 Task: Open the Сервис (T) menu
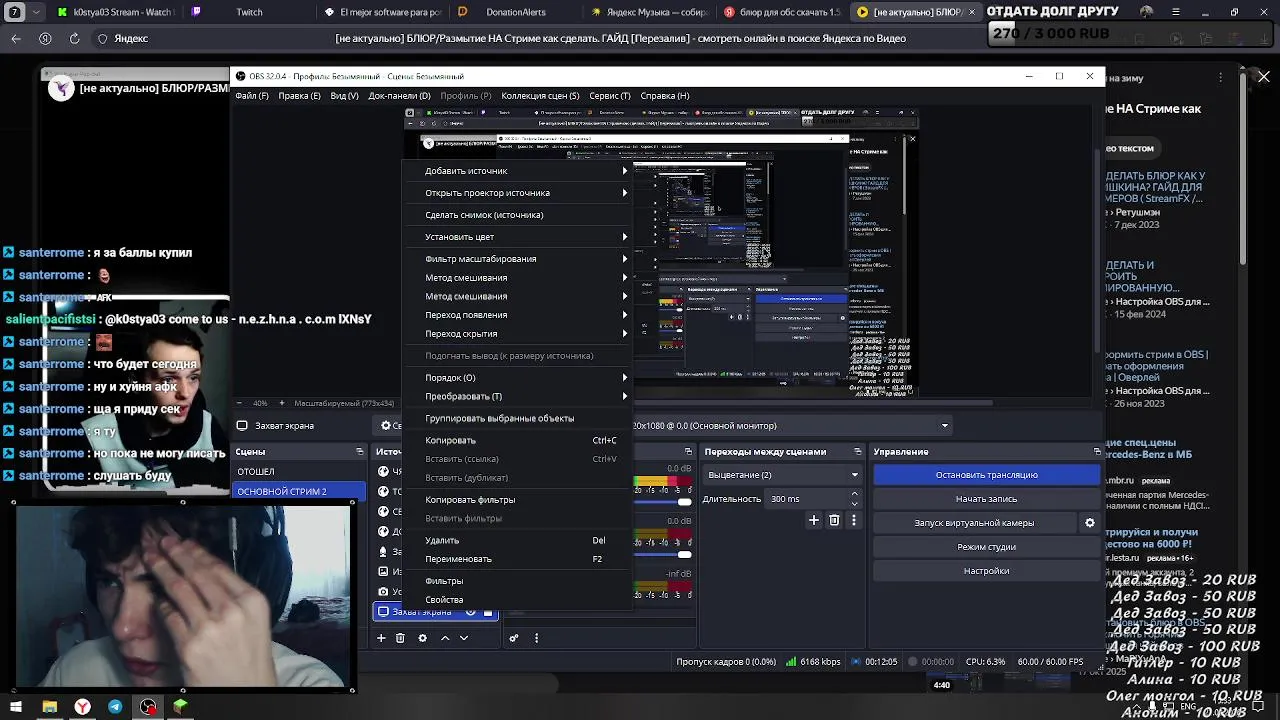pos(610,96)
